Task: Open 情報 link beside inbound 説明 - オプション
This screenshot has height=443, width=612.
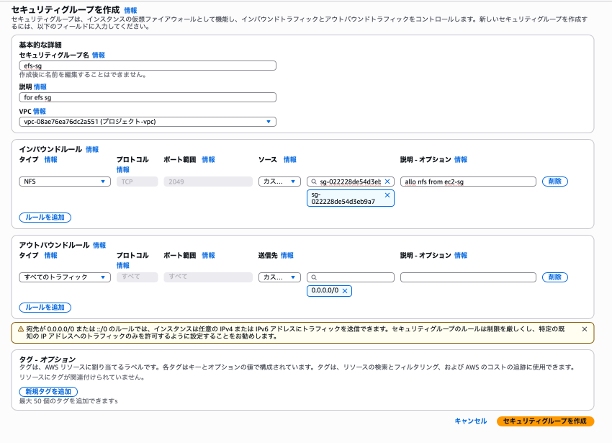Action: (461, 159)
